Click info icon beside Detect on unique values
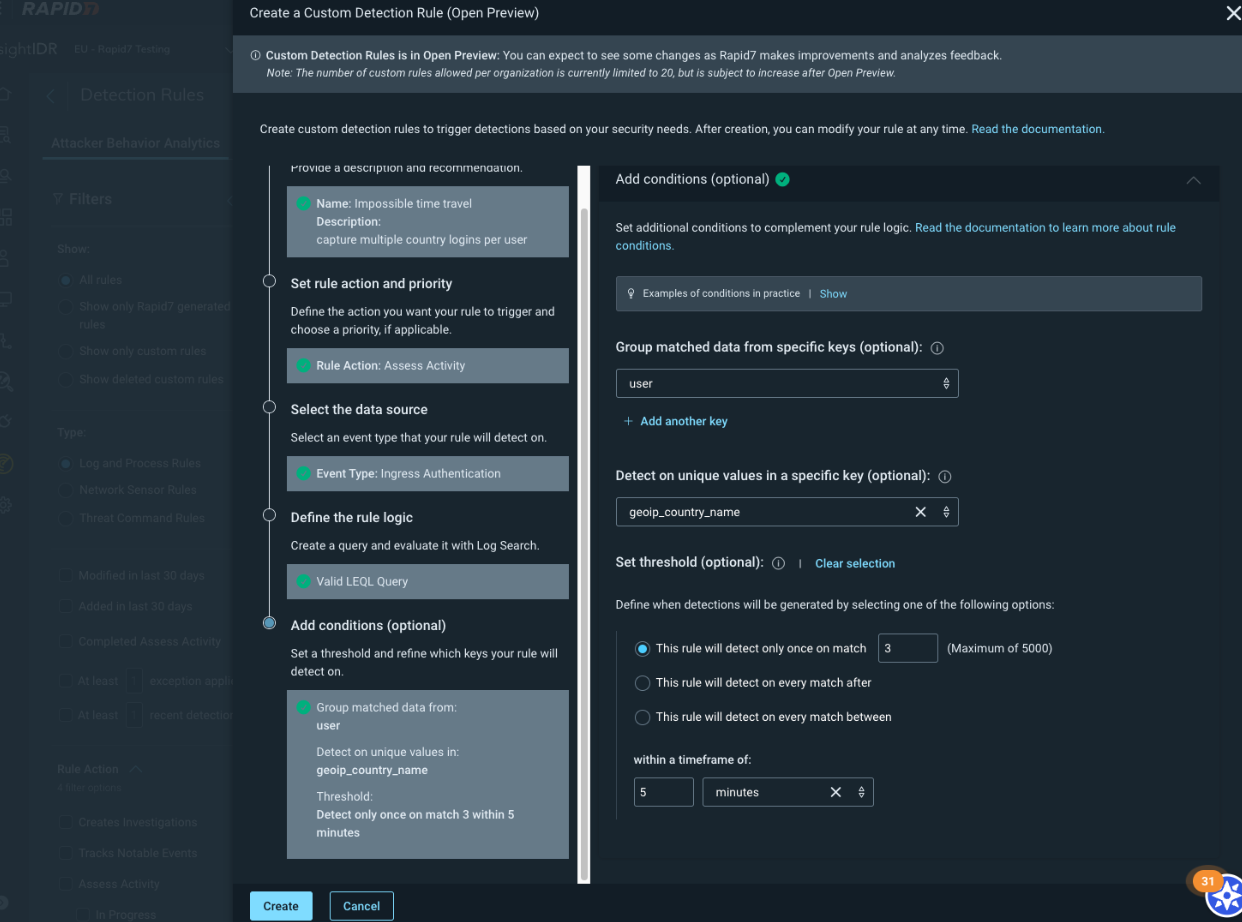1242x922 pixels. [x=945, y=477]
